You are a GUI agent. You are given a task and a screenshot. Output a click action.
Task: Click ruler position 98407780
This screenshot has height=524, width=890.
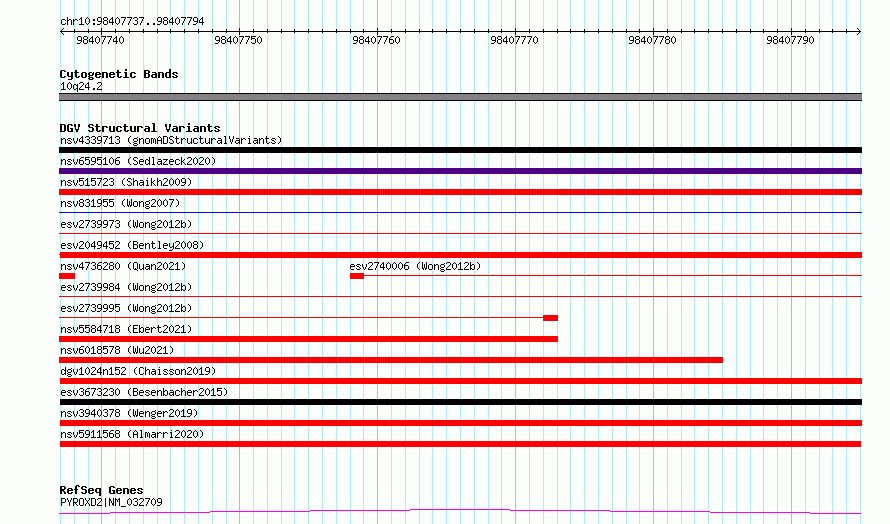[652, 40]
